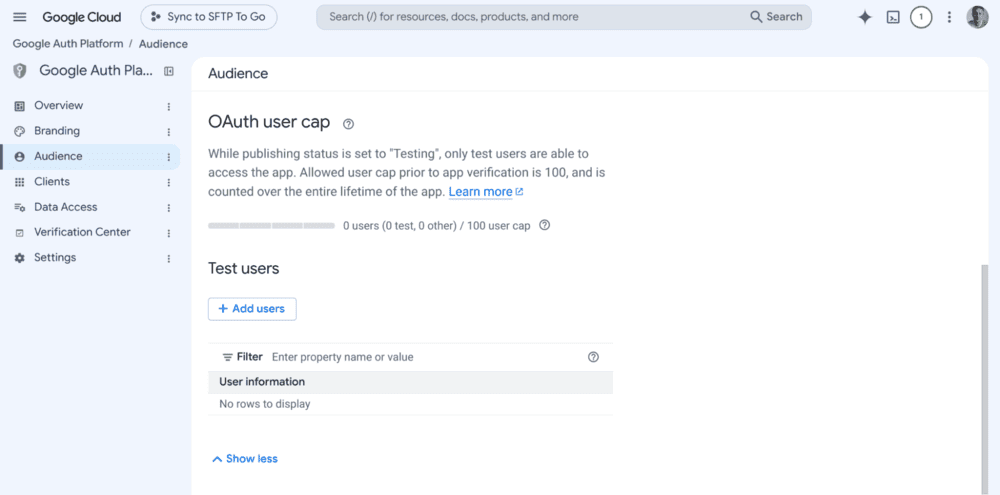The image size is (1000, 495).
Task: Open the Branding page
Action: pos(57,131)
